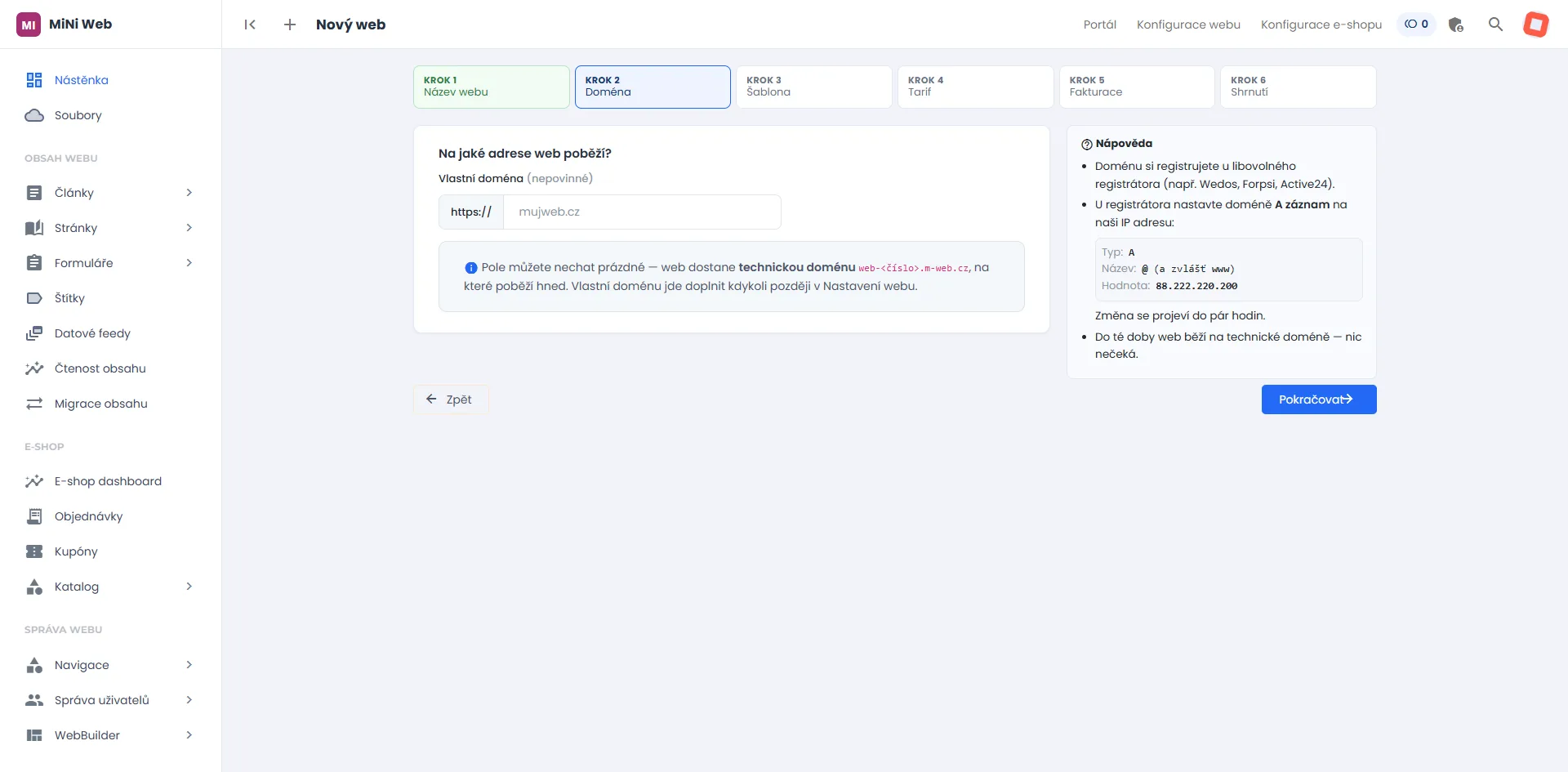Viewport: 1568px width, 772px height.
Task: Open Štítky label icon
Action: [x=34, y=298]
